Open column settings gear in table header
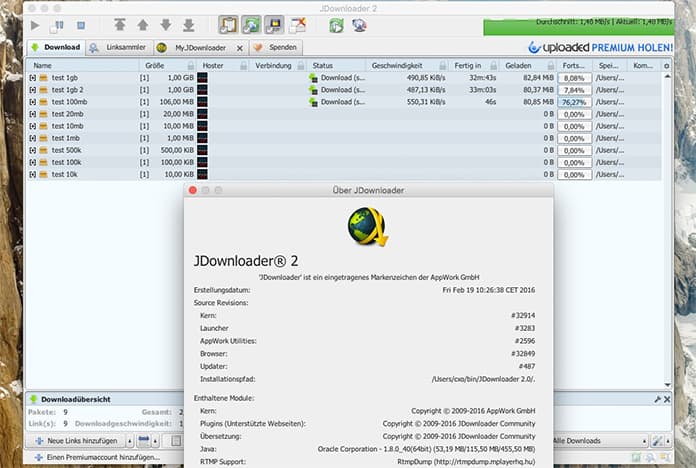This screenshot has height=468, width=696. [x=666, y=66]
